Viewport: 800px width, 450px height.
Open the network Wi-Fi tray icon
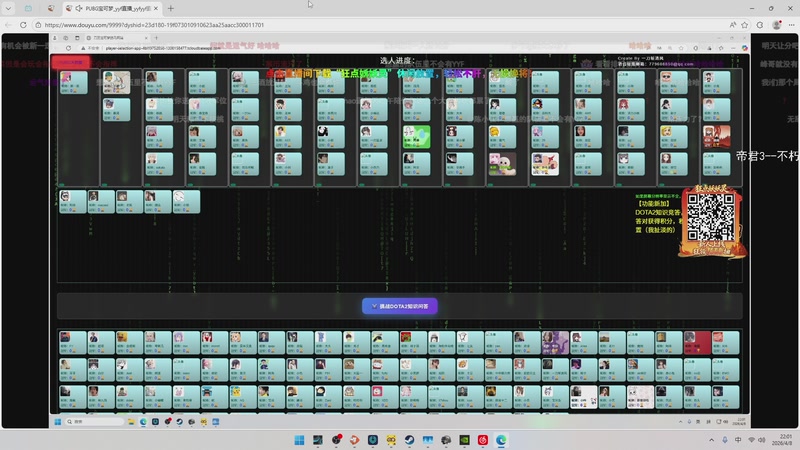point(751,440)
